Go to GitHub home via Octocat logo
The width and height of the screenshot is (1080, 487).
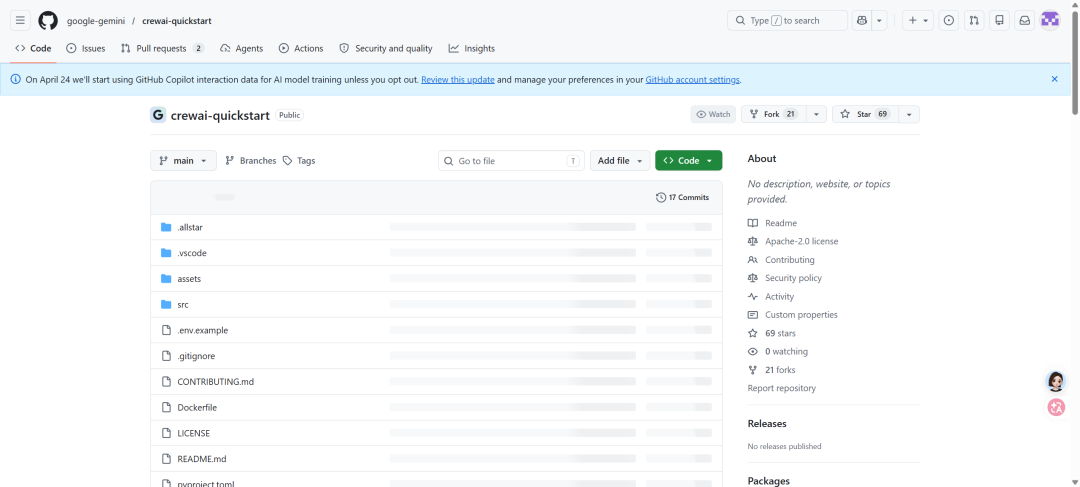(48, 21)
